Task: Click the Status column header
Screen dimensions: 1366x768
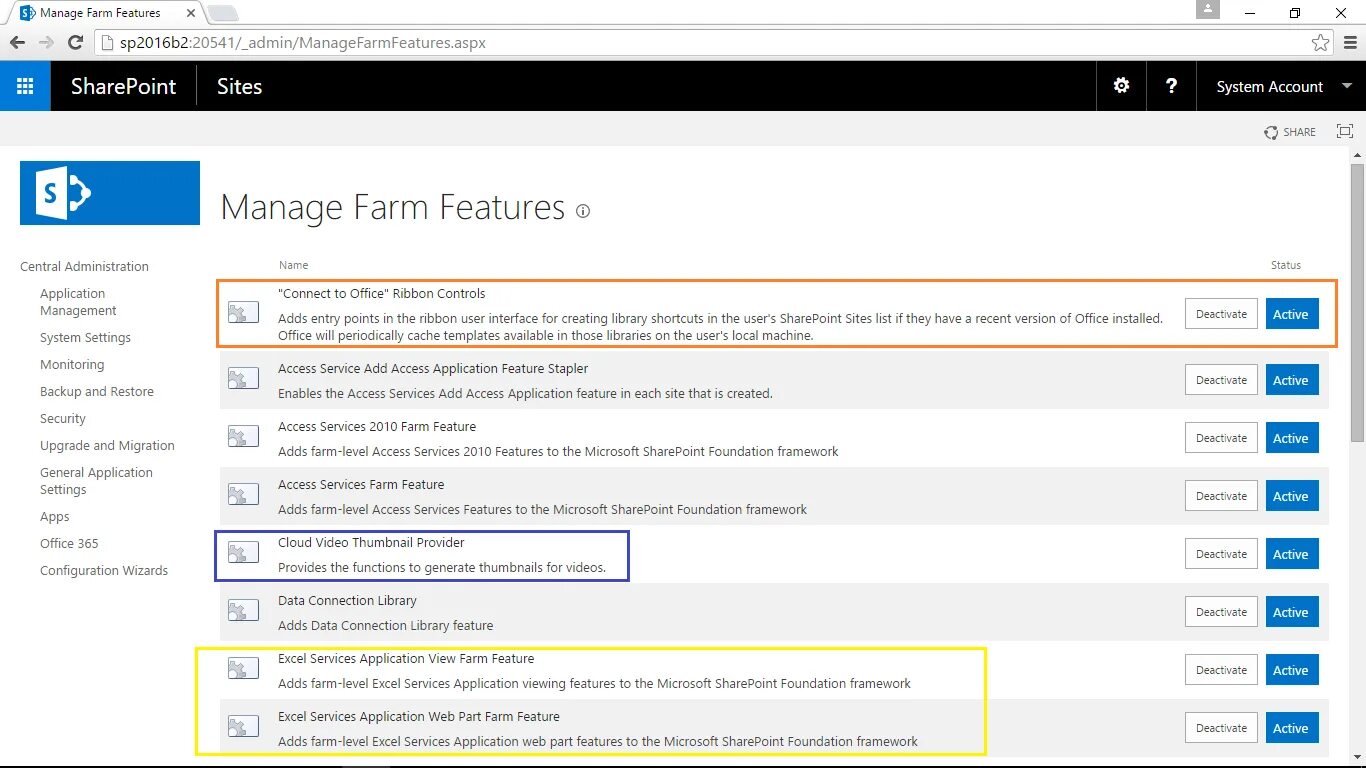Action: click(1286, 265)
